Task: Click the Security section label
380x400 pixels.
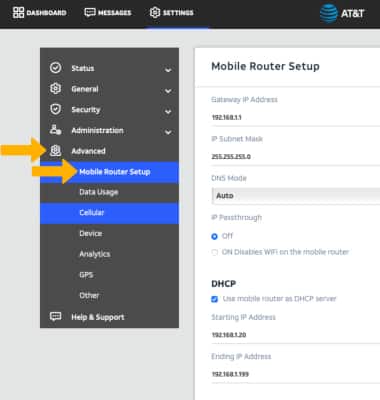Action: [x=86, y=110]
